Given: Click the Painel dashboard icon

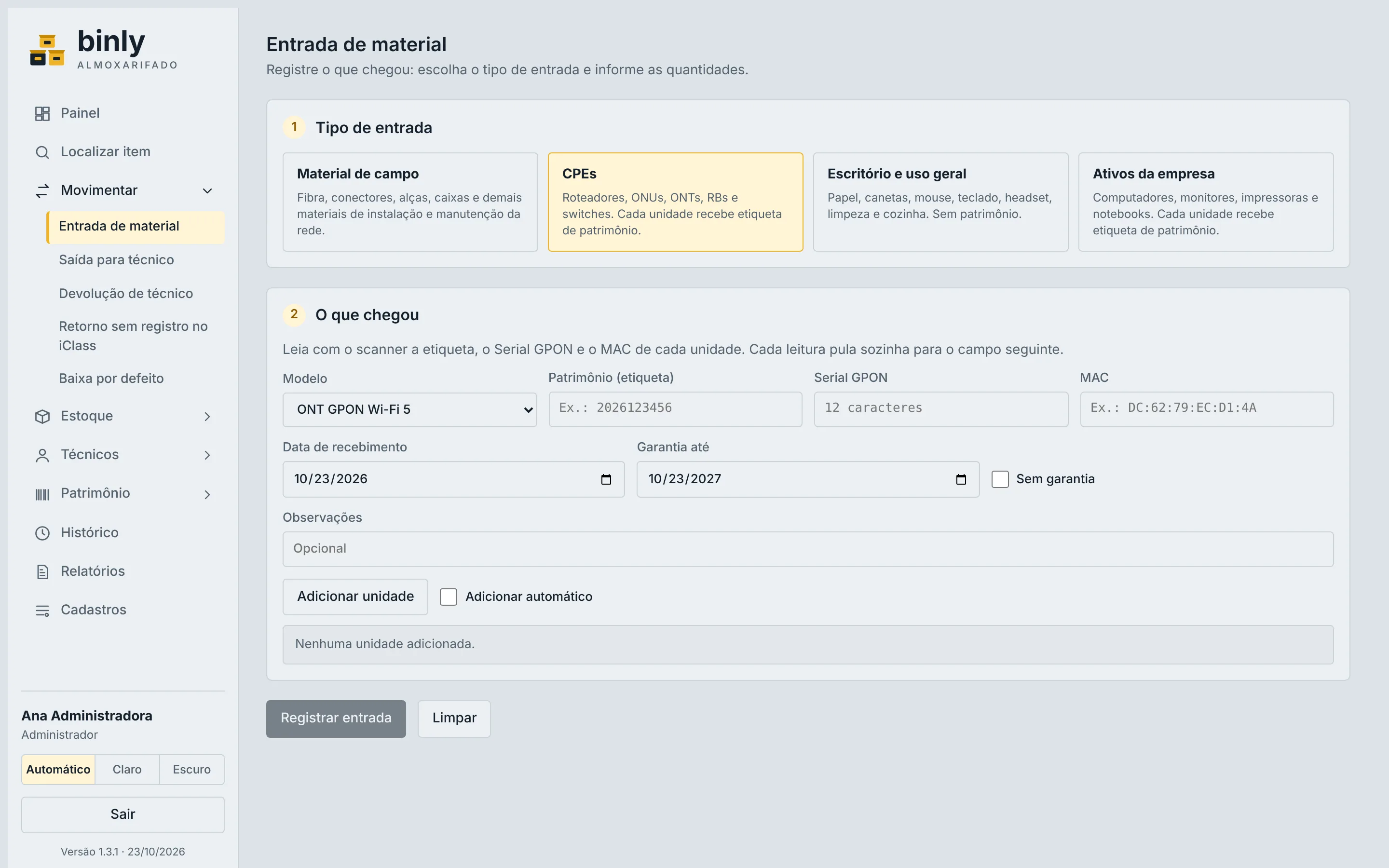Looking at the screenshot, I should [x=42, y=114].
